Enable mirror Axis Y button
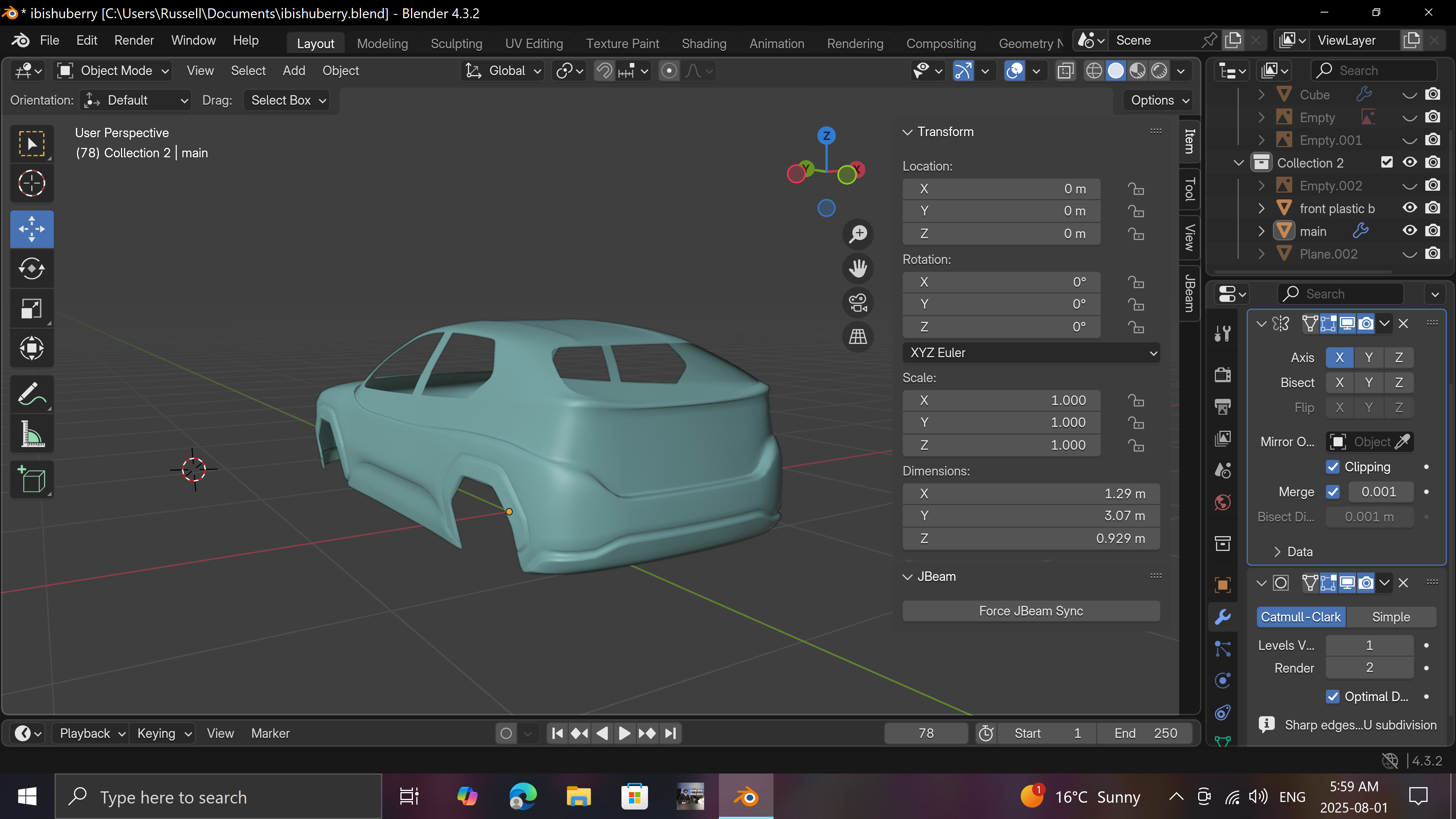Viewport: 1456px width, 819px height. coord(1368,357)
